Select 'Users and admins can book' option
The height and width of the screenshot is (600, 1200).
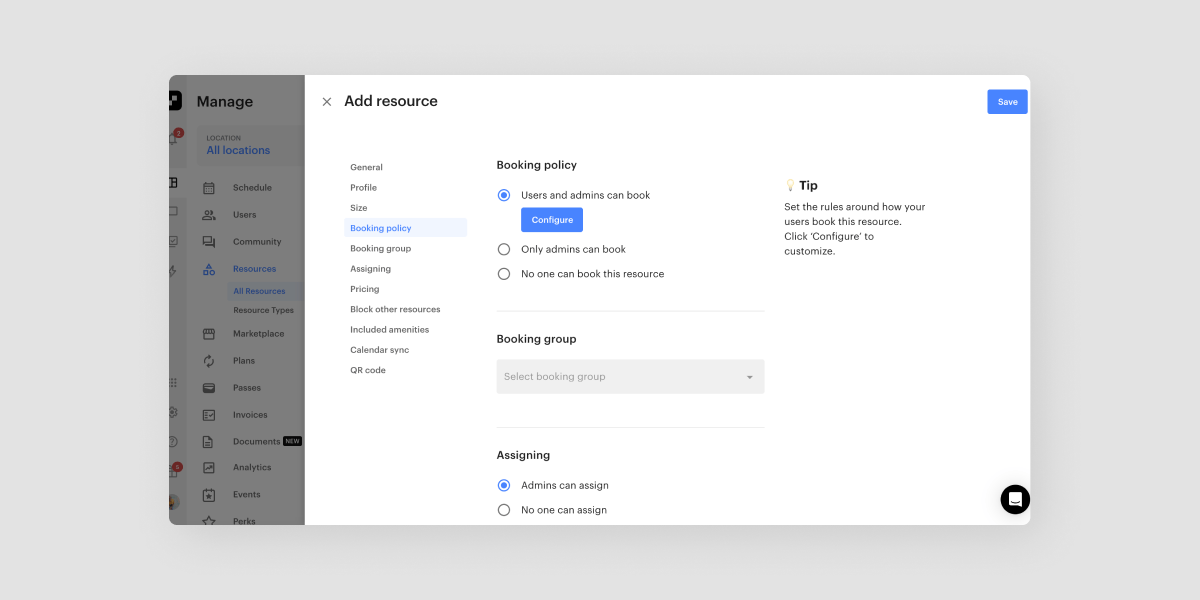pyautogui.click(x=503, y=194)
